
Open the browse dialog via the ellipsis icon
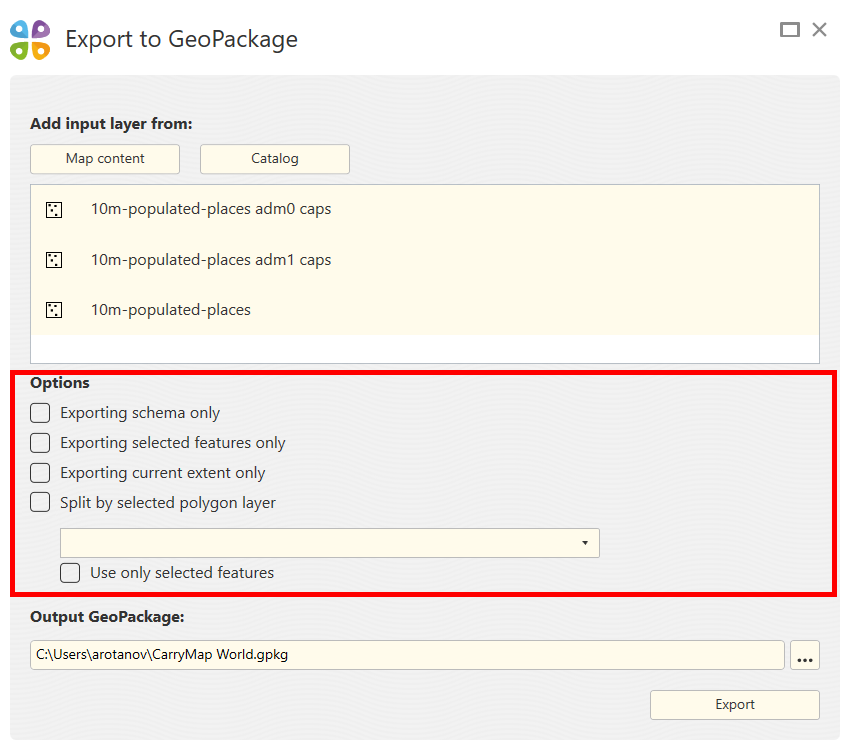point(805,655)
